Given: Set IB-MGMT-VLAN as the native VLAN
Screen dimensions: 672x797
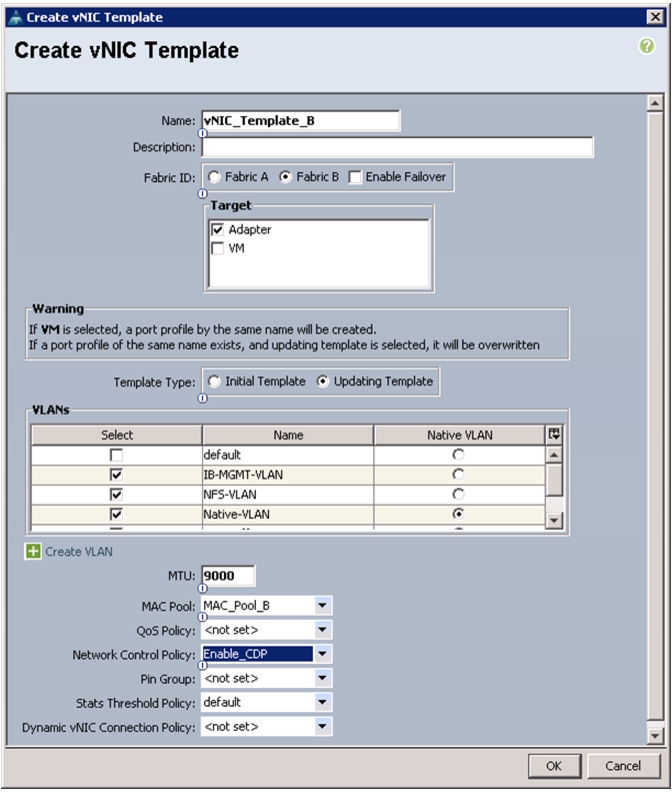Looking at the screenshot, I should coord(459,474).
